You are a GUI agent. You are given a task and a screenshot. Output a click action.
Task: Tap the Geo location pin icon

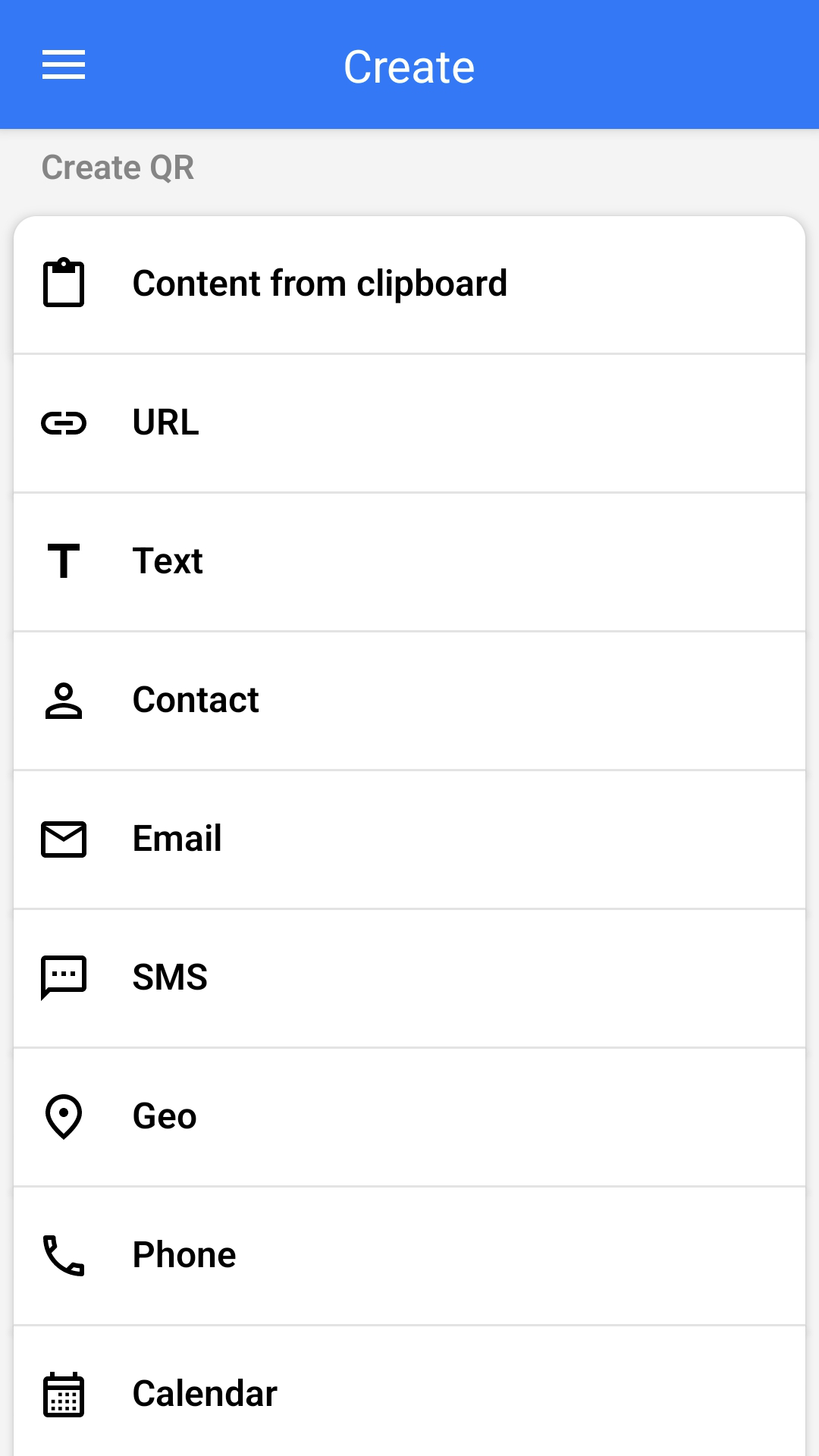tap(64, 1116)
